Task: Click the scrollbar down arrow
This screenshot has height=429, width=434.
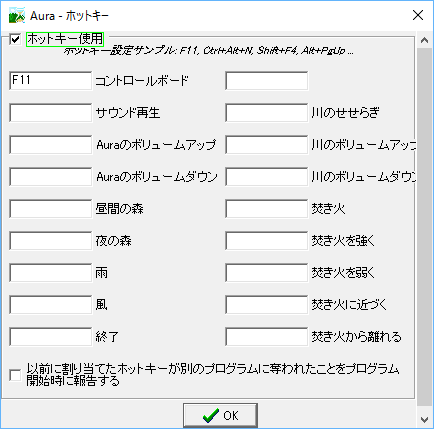Action: coord(424,419)
